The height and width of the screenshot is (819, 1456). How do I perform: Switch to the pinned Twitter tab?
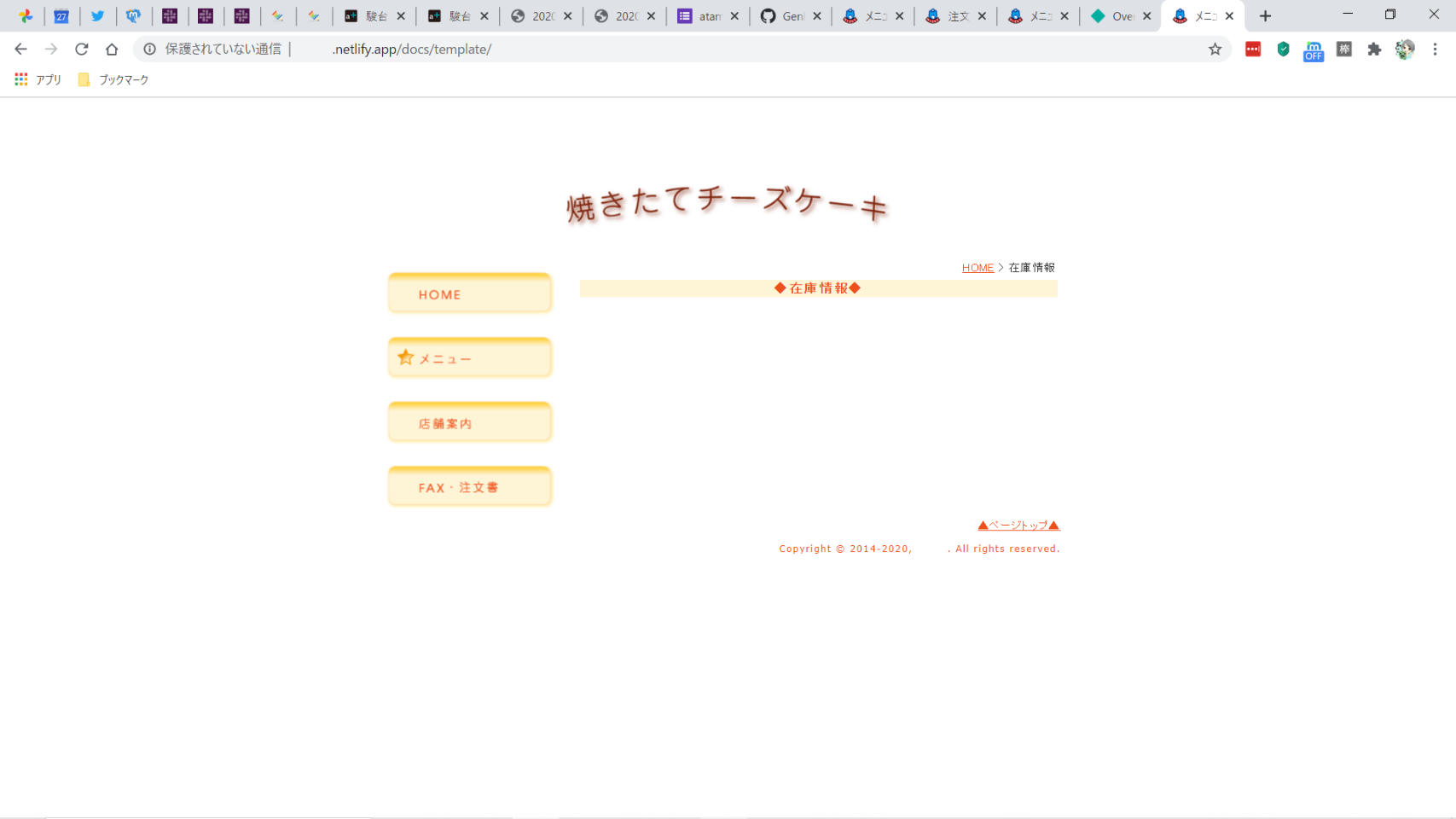[98, 16]
